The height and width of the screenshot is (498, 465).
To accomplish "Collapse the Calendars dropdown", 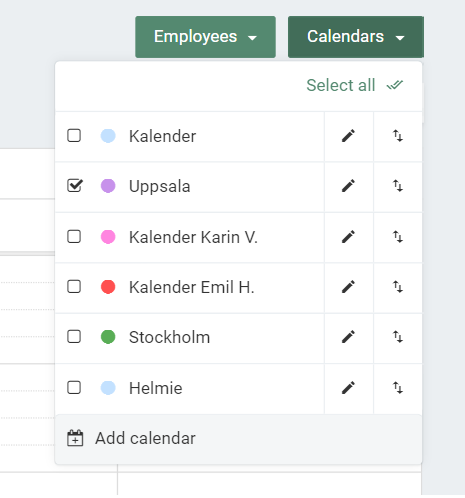I will [356, 37].
